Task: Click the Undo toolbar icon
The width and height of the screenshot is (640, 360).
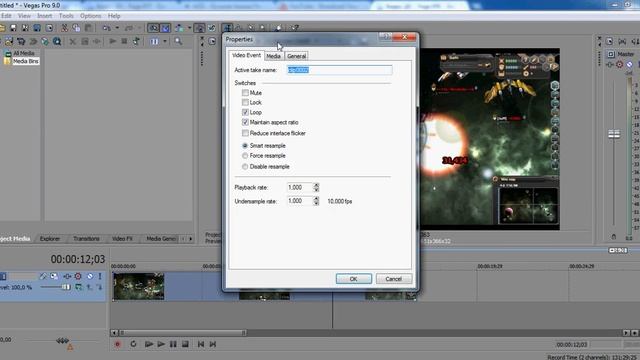Action: click(x=107, y=28)
